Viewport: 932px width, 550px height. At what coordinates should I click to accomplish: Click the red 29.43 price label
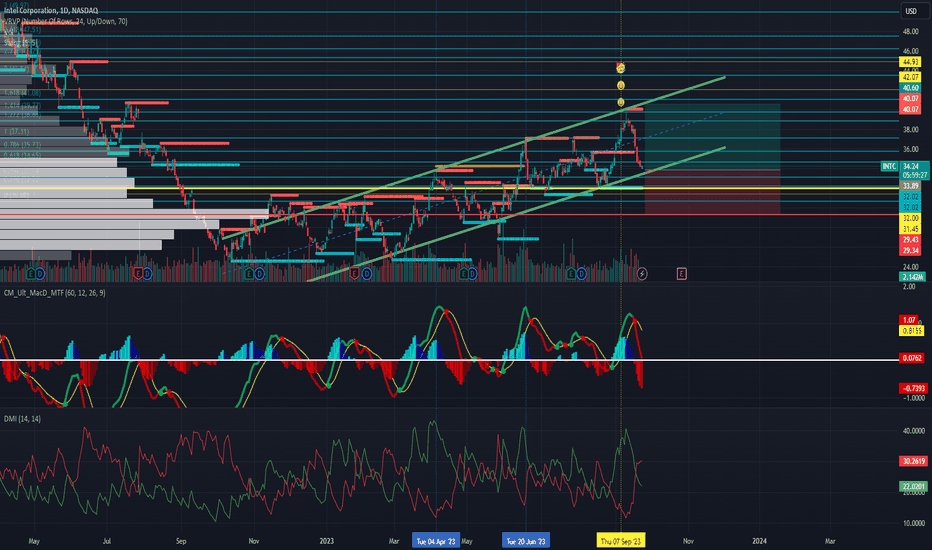pos(911,240)
